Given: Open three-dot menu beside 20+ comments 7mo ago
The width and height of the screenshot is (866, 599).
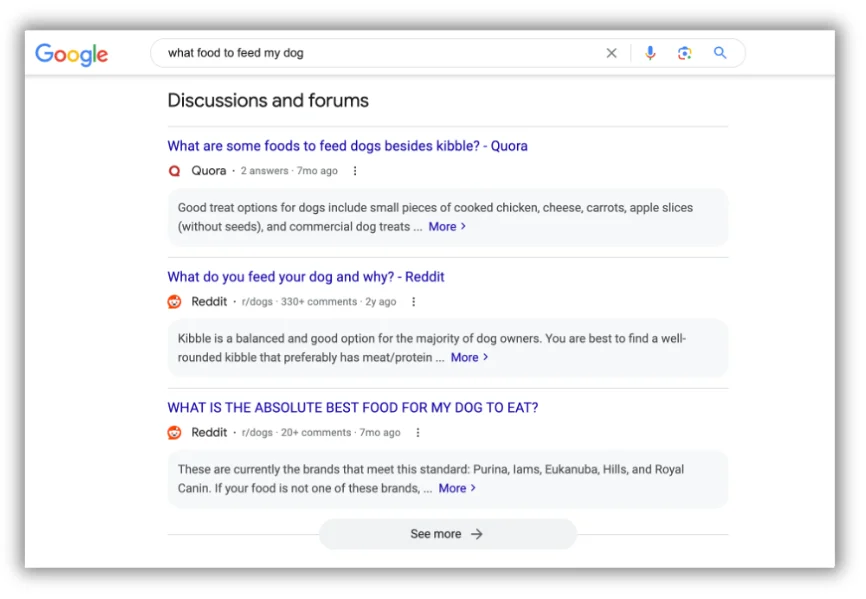Looking at the screenshot, I should click(x=418, y=433).
